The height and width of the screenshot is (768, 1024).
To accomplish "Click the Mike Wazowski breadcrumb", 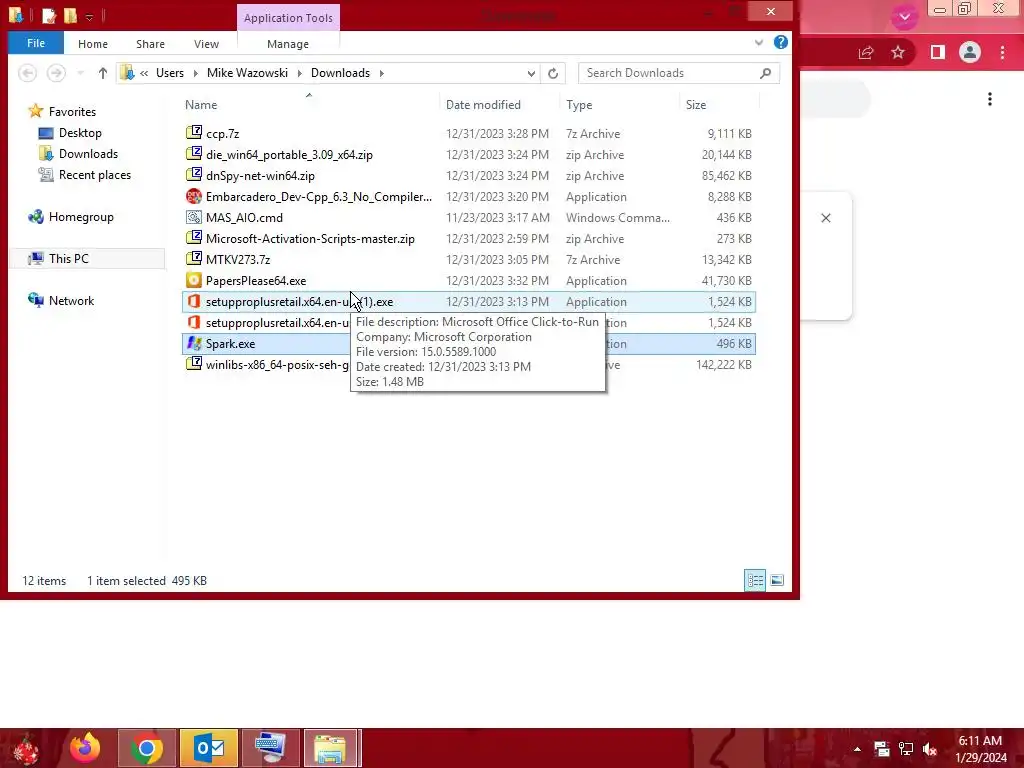I will point(248,73).
